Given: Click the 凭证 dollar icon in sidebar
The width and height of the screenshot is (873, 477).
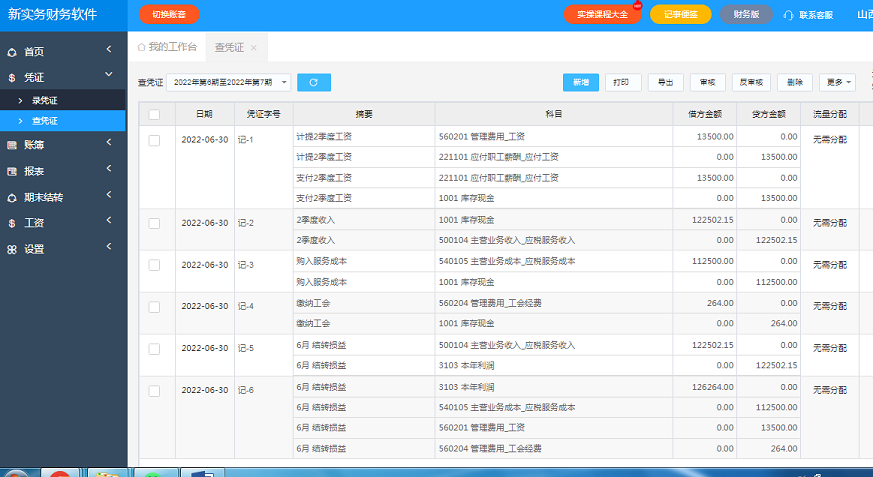Looking at the screenshot, I should (x=12, y=78).
